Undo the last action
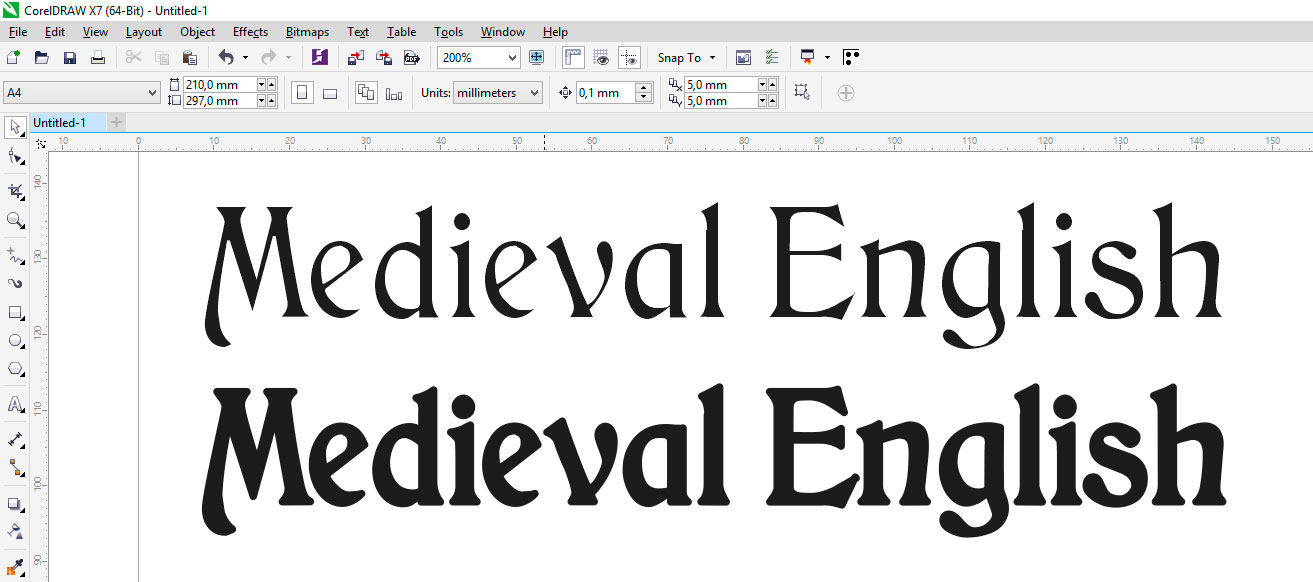This screenshot has width=1313, height=582. click(x=226, y=58)
